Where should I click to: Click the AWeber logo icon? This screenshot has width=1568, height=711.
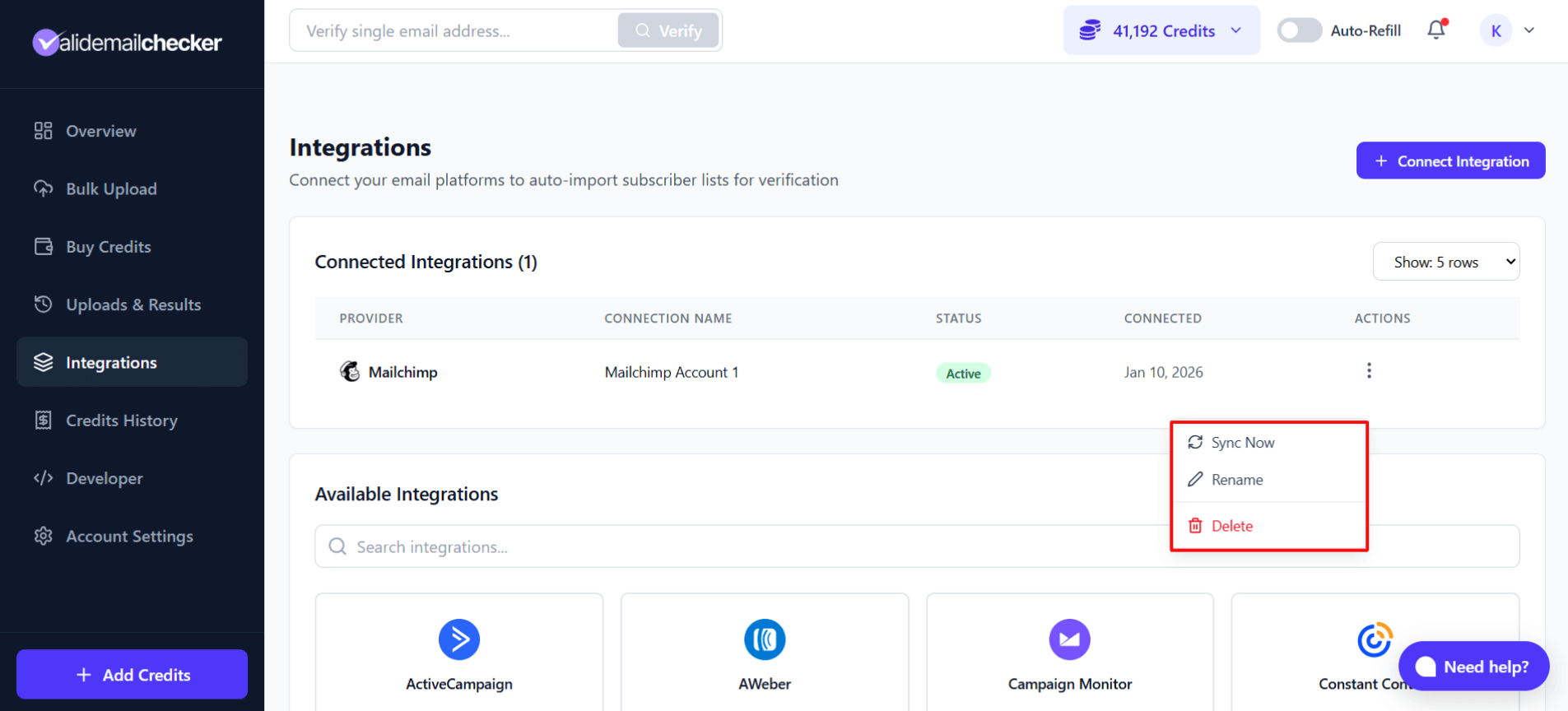tap(765, 639)
